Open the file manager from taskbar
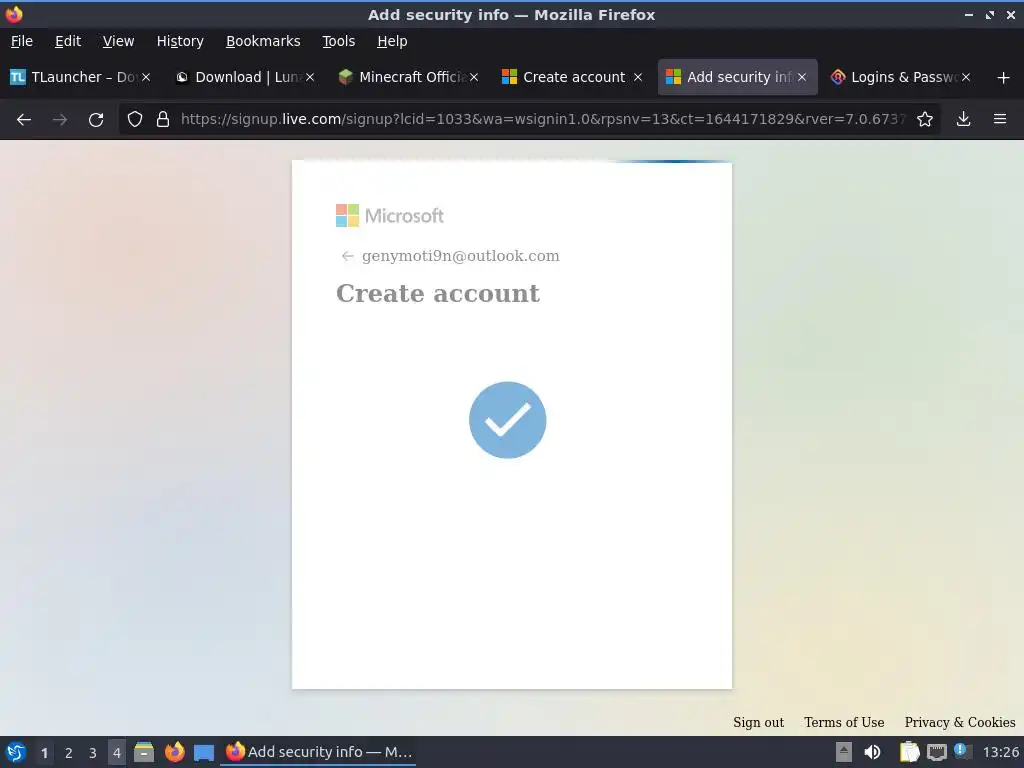The height and width of the screenshot is (768, 1024). (x=144, y=752)
